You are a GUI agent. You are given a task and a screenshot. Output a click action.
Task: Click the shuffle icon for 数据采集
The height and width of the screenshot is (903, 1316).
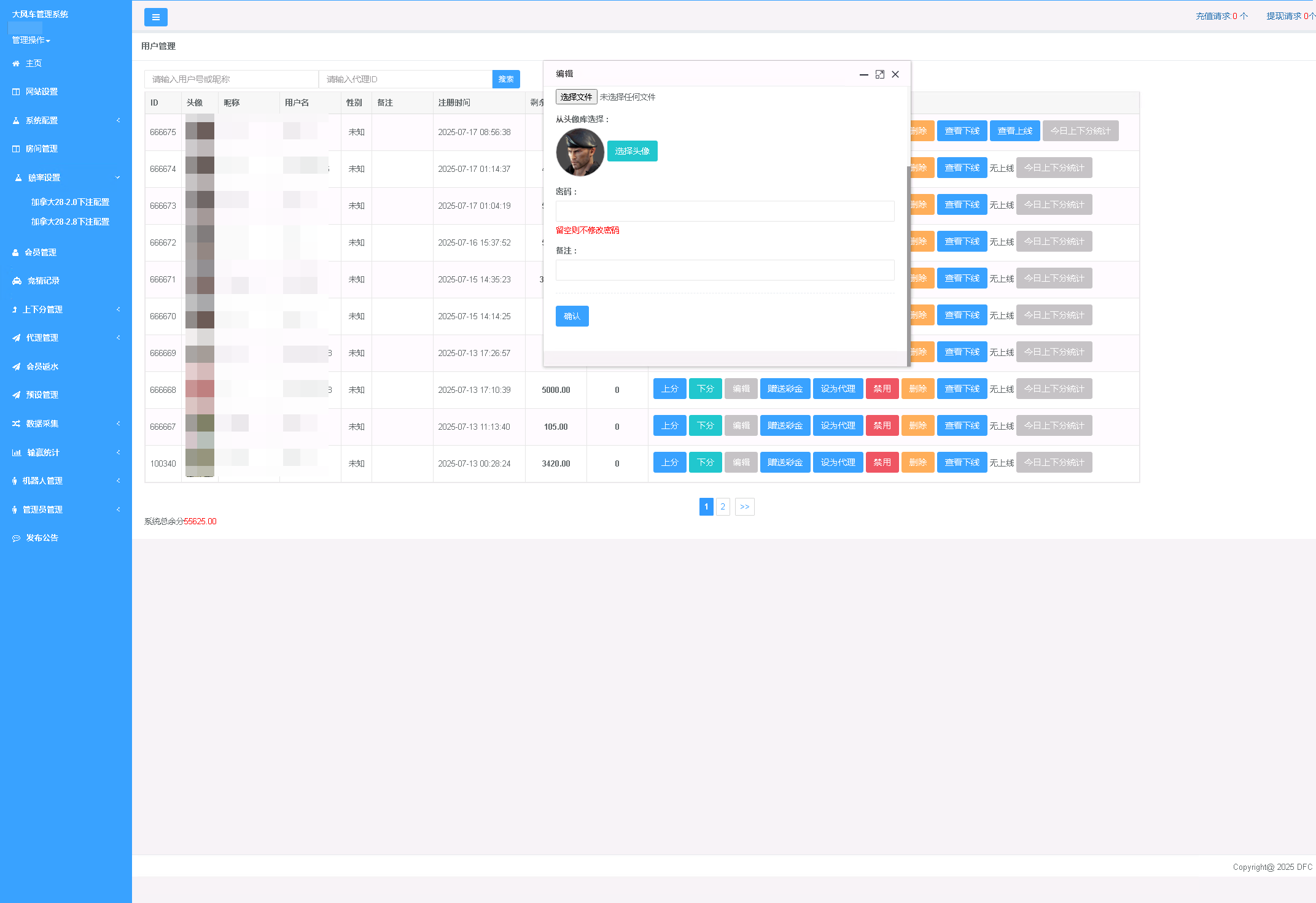[x=16, y=424]
